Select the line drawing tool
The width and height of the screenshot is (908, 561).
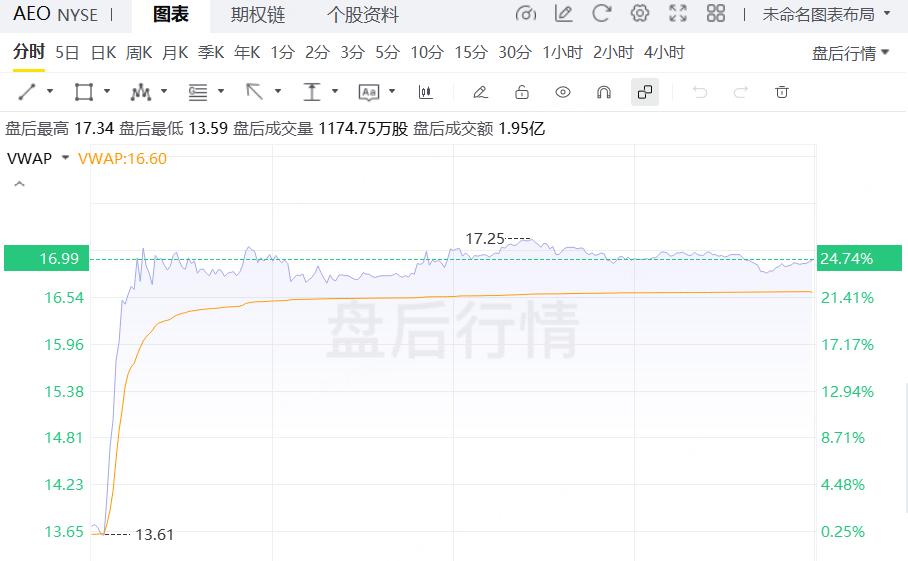pyautogui.click(x=27, y=91)
